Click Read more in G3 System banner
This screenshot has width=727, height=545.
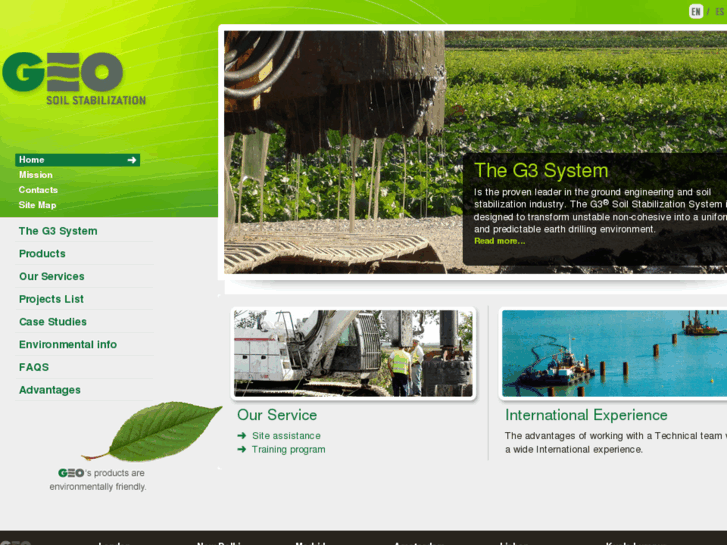pyautogui.click(x=499, y=241)
